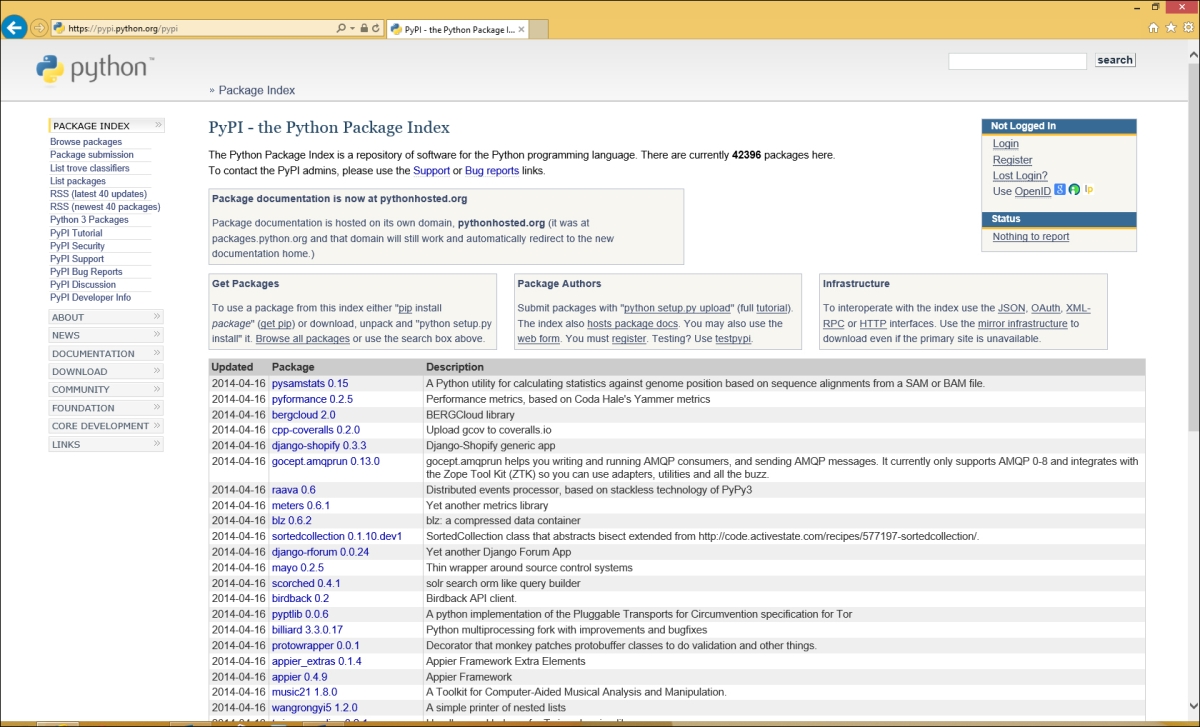Click the browser forward arrow button
The height and width of the screenshot is (727, 1200).
(39, 28)
